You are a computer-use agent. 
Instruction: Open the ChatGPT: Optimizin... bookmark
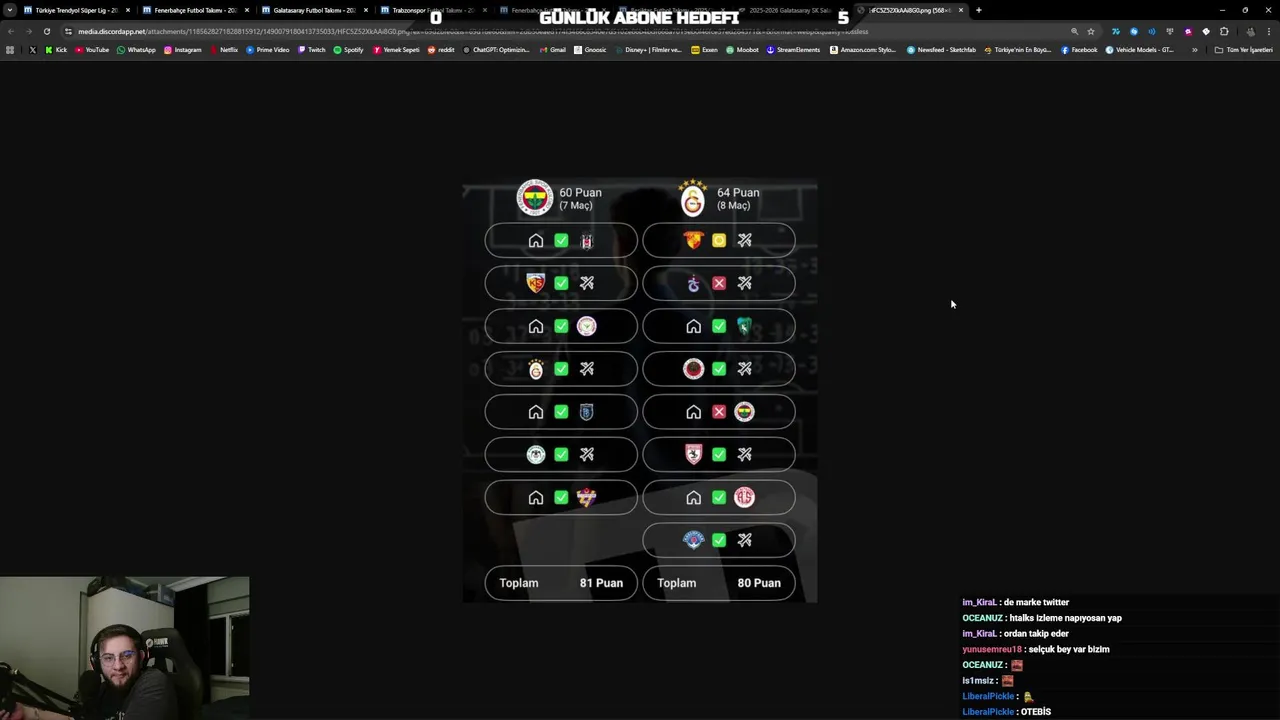(x=496, y=50)
